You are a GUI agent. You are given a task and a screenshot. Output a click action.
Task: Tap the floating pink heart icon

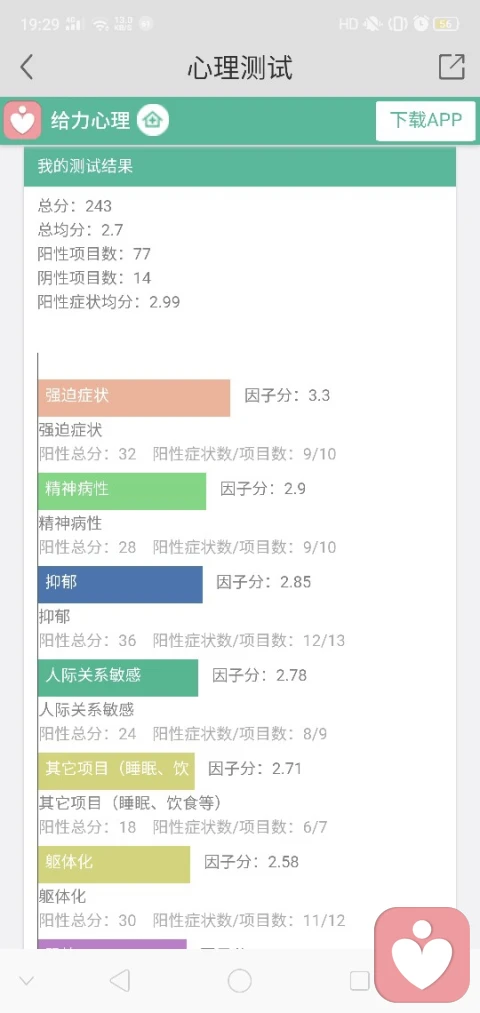point(423,955)
